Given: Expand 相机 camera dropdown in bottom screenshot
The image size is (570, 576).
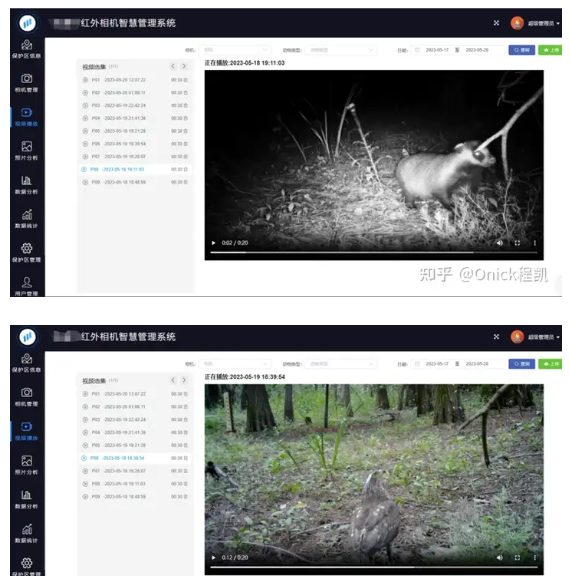Looking at the screenshot, I should (235, 364).
